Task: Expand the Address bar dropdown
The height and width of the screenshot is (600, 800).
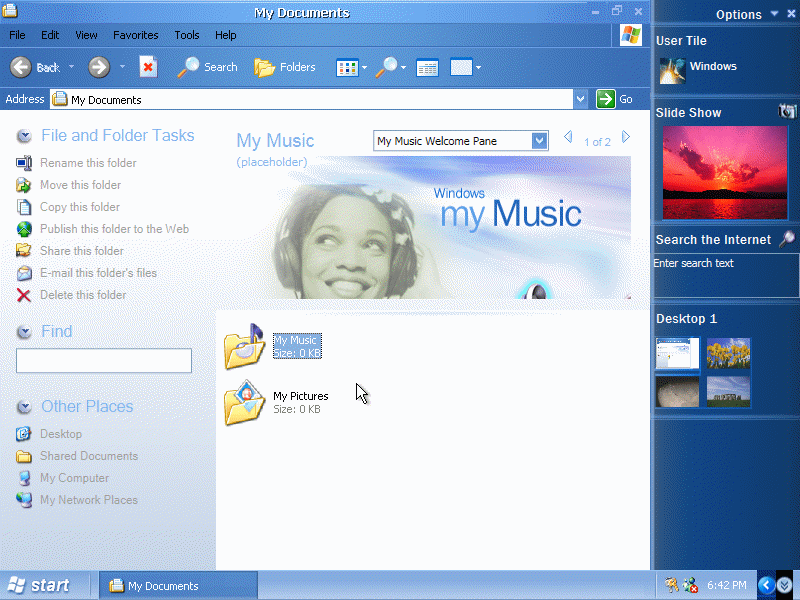Action: click(580, 99)
